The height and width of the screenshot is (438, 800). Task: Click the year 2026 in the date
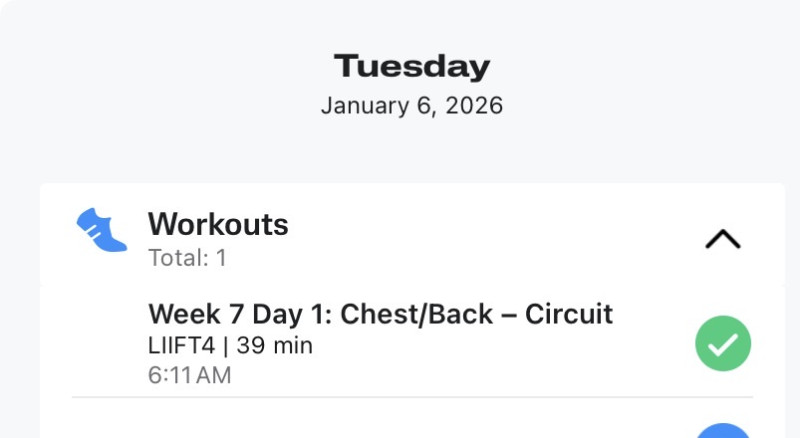pos(476,105)
